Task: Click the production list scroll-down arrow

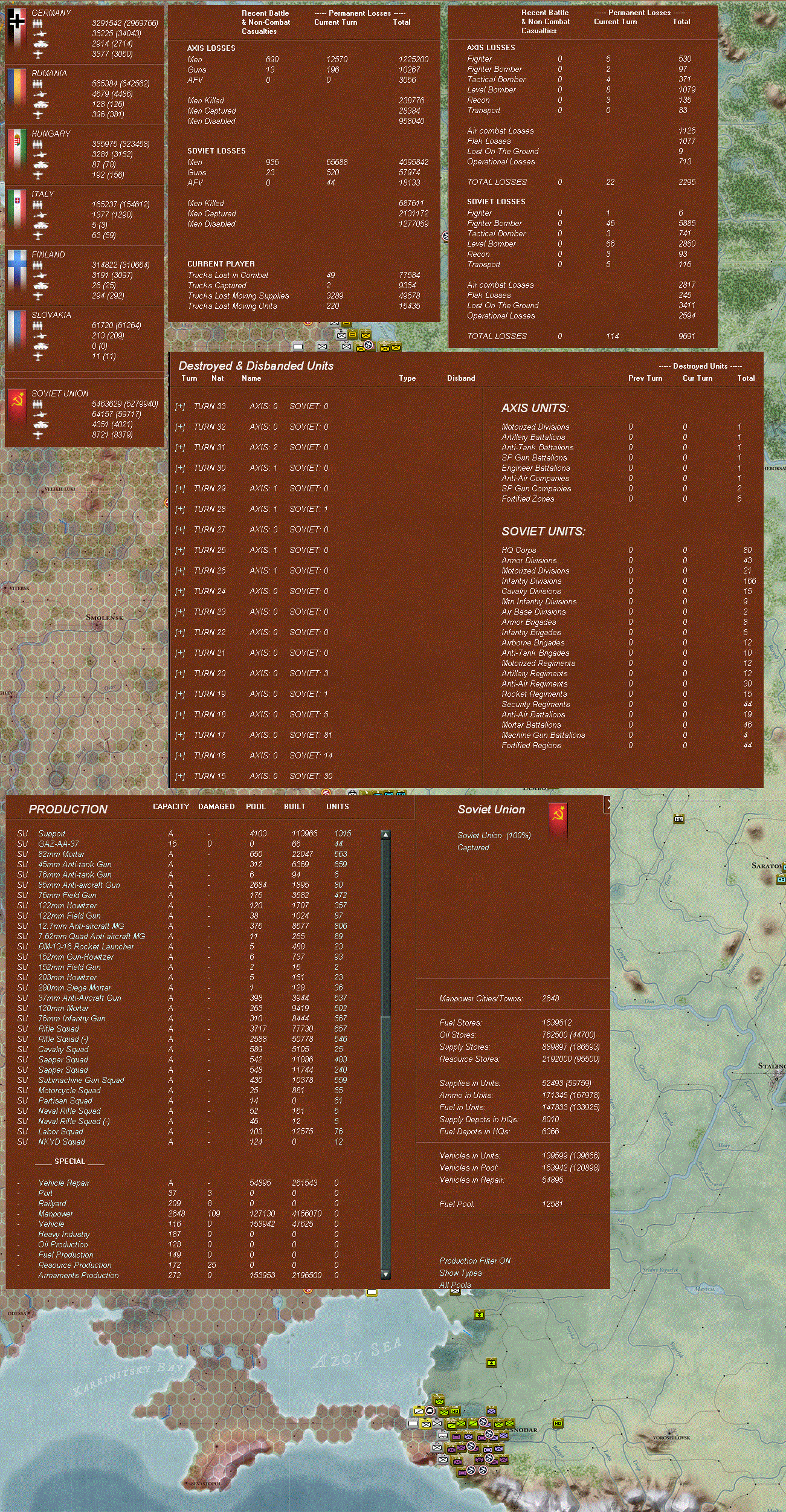Action: [x=385, y=1275]
